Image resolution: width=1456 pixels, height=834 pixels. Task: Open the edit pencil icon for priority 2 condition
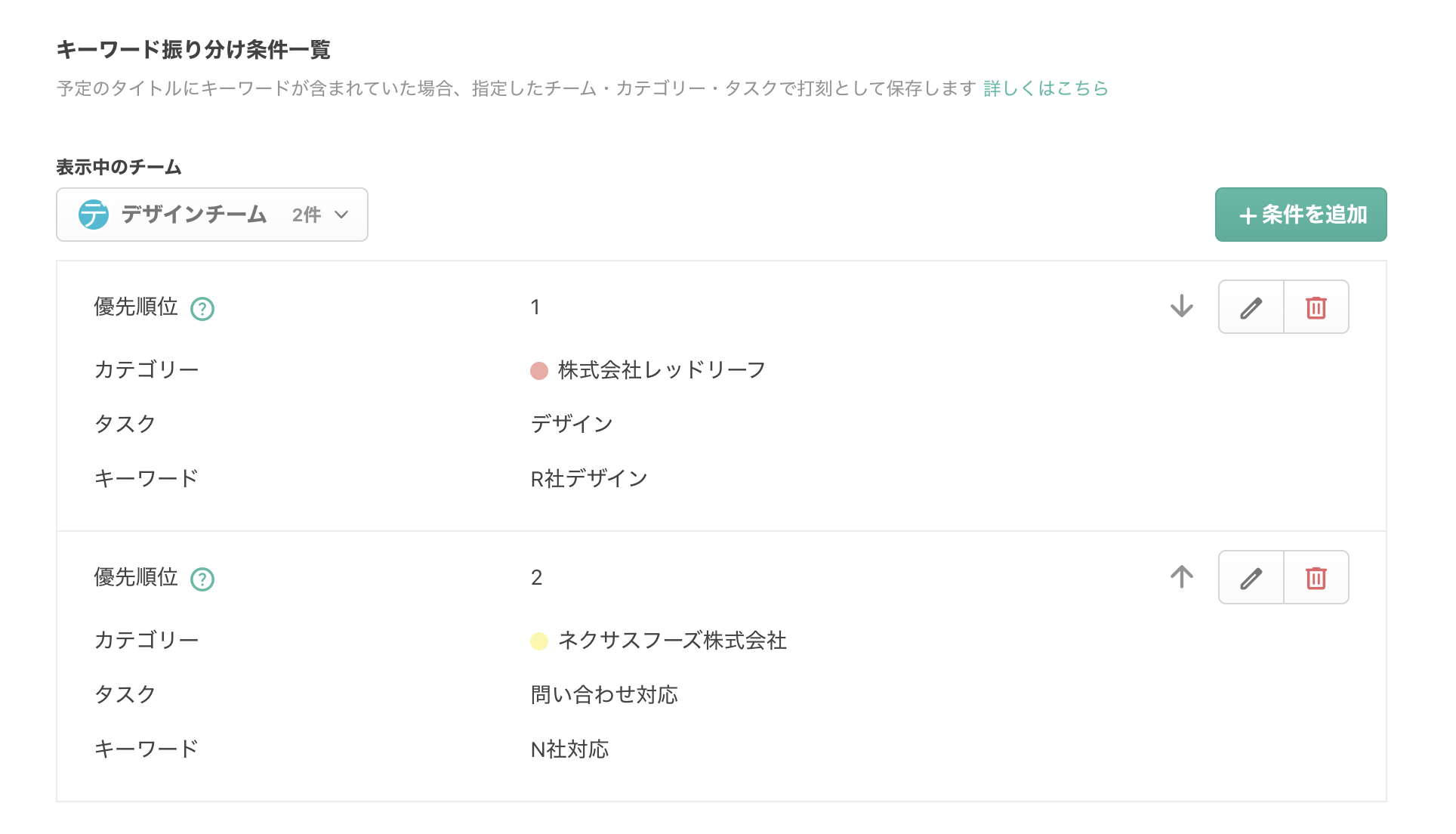pyautogui.click(x=1251, y=577)
